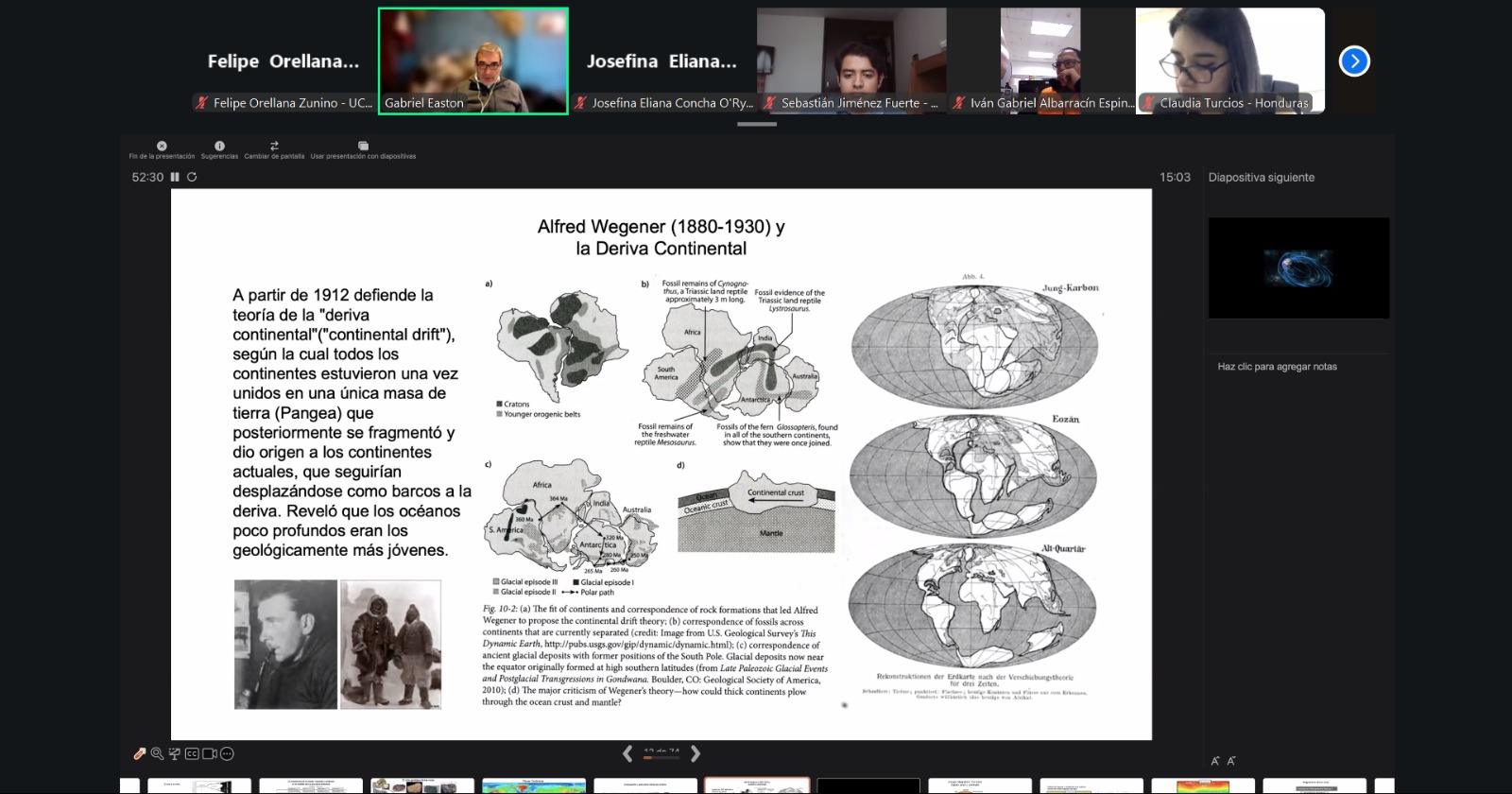Image resolution: width=1512 pixels, height=794 pixels.
Task: Click the black screen presentation icon
Action: pyautogui.click(x=174, y=753)
